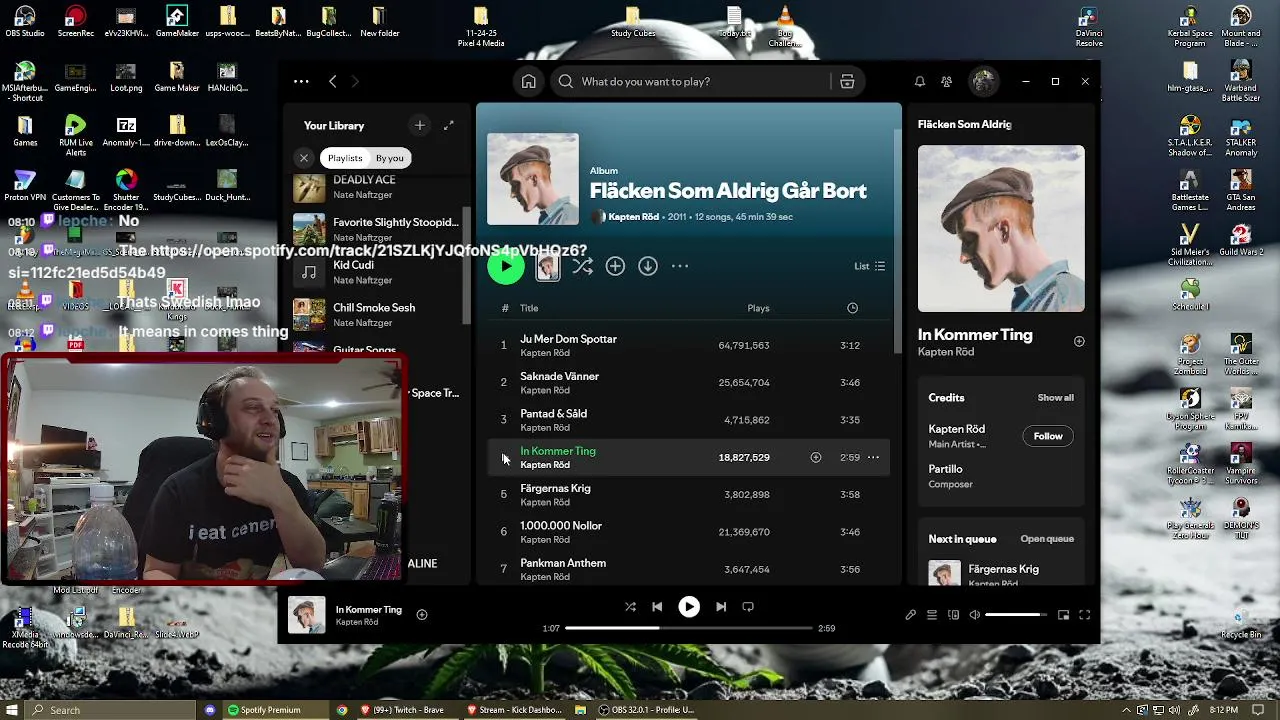The height and width of the screenshot is (720, 1280).
Task: Play the album with green play button
Action: coord(506,266)
